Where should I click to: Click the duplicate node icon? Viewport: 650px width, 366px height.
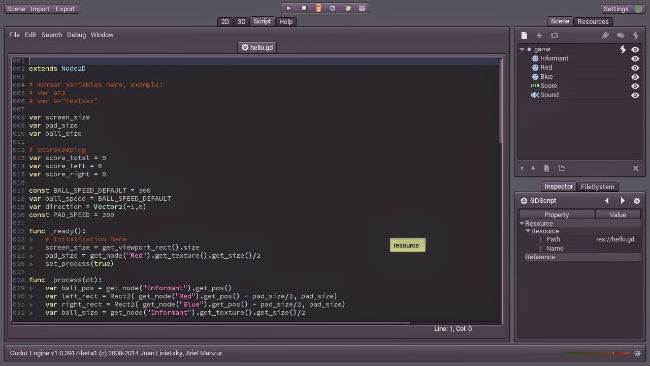click(547, 168)
